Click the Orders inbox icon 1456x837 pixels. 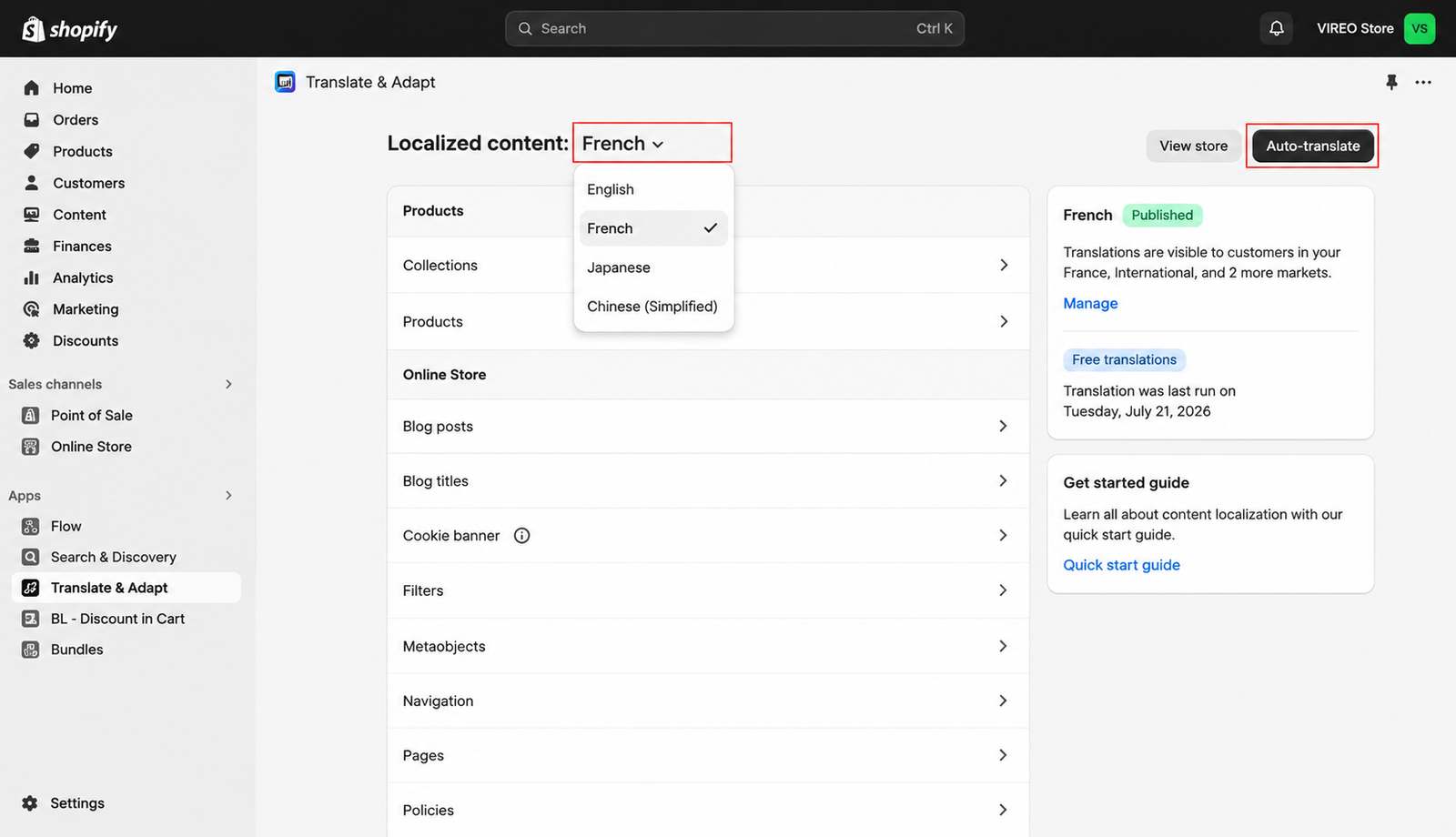(32, 119)
